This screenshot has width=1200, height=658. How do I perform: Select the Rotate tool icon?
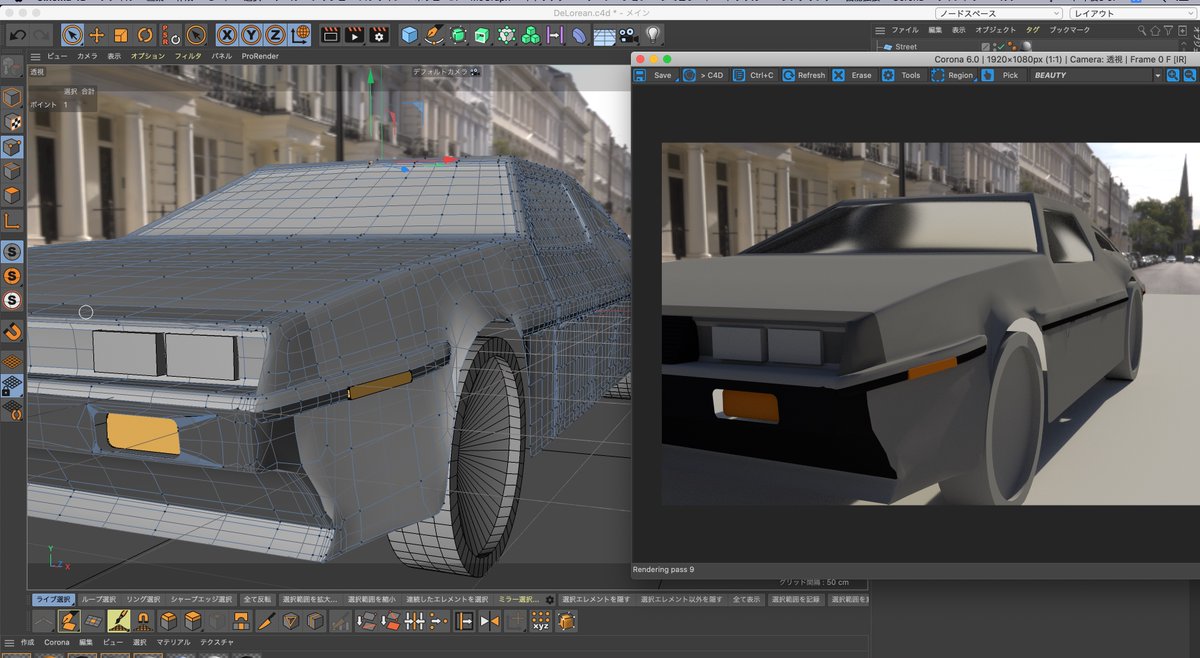point(144,35)
